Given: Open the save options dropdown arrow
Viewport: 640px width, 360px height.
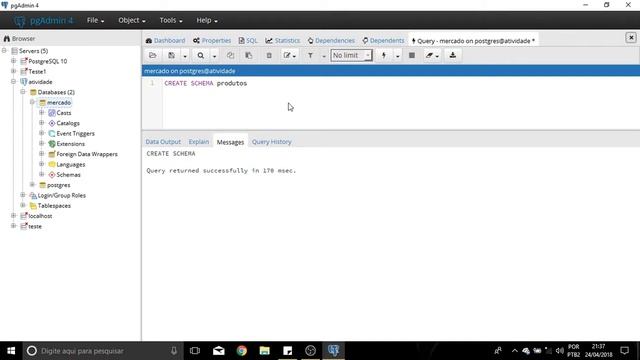Looking at the screenshot, I should pos(184,56).
